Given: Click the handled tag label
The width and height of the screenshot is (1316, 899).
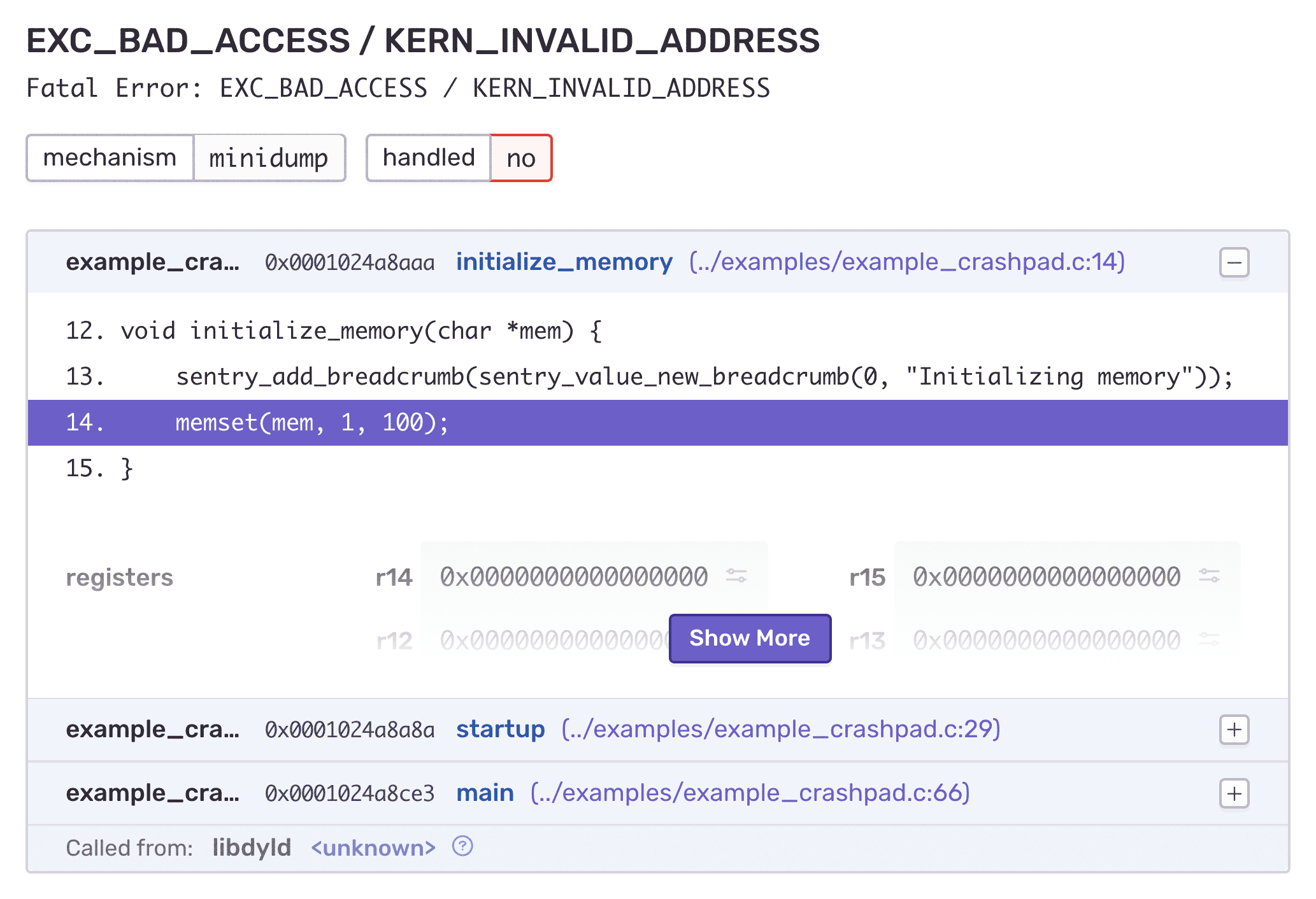Looking at the screenshot, I should [x=429, y=158].
